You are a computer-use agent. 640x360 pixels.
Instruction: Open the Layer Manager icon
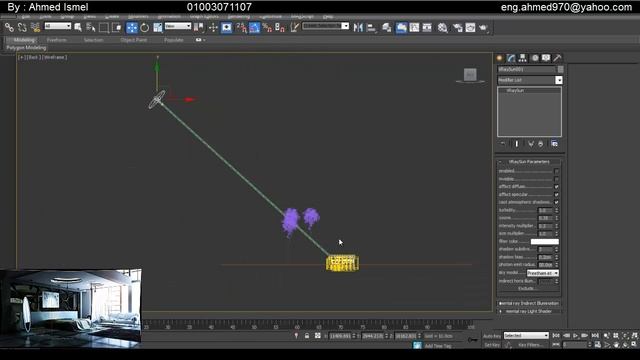coord(387,27)
